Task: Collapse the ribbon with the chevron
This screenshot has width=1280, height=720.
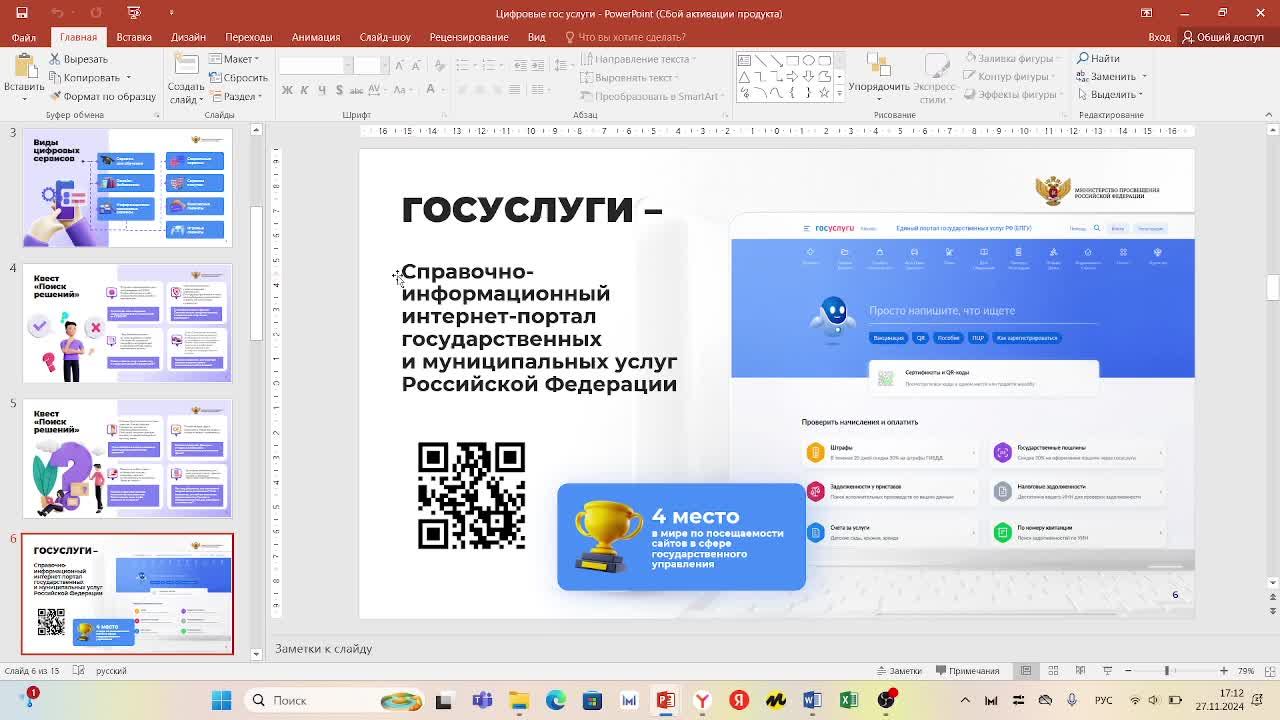Action: (1270, 115)
